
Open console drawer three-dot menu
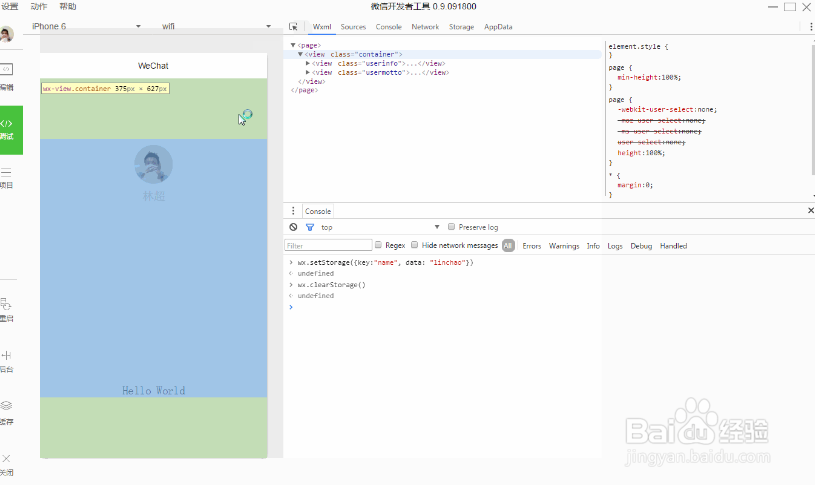pyautogui.click(x=293, y=211)
